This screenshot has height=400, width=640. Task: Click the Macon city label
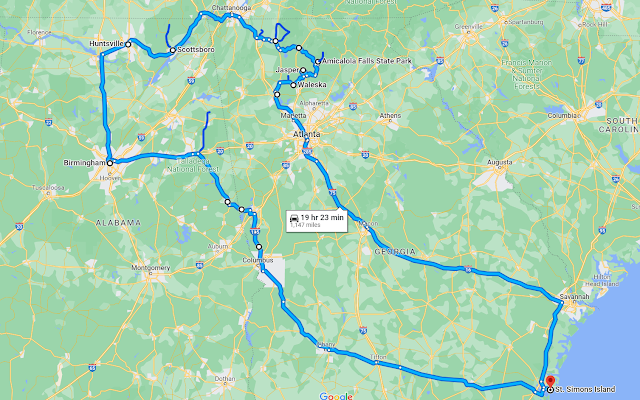368,224
